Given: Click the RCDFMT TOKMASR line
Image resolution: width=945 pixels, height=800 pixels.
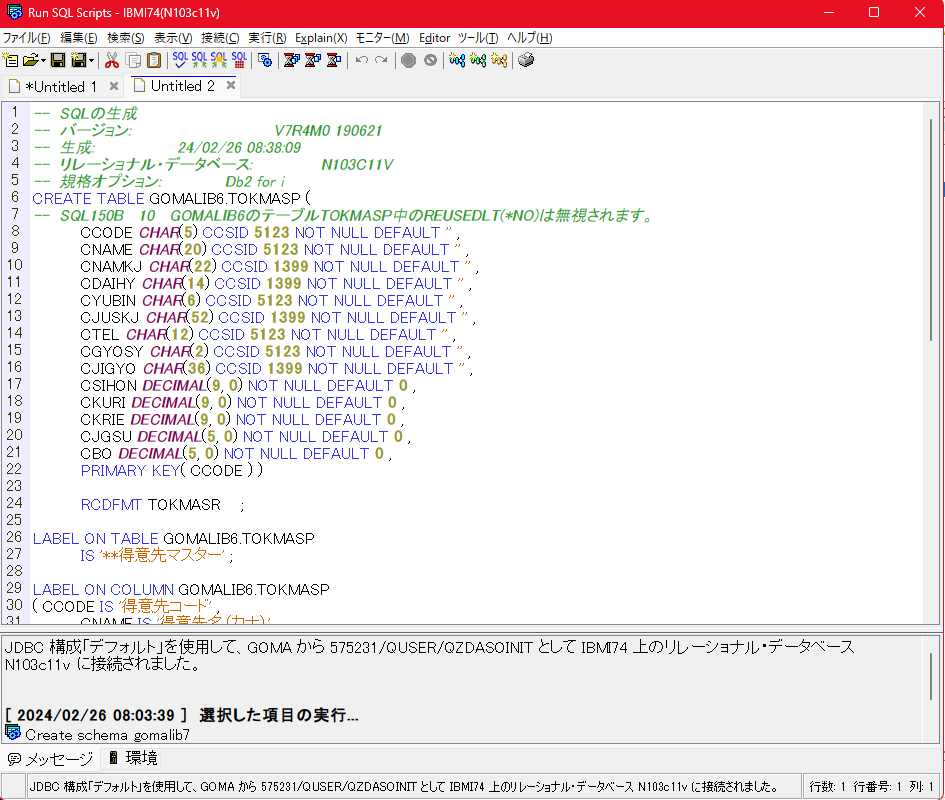Looking at the screenshot, I should tap(163, 505).
